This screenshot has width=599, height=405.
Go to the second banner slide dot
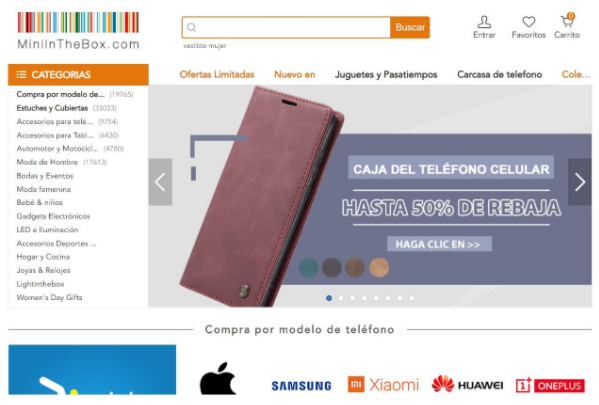coord(341,298)
